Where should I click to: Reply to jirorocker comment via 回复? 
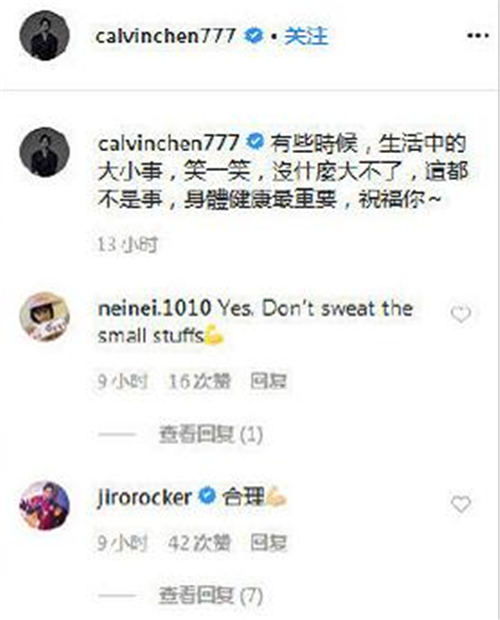pyautogui.click(x=268, y=543)
